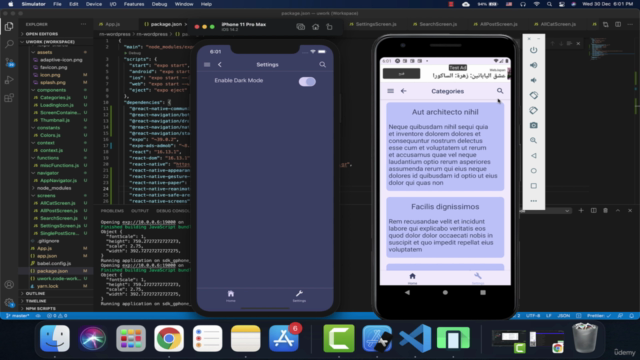Collapse the screens folder
Viewport: 640px width, 360px height.
coord(46,196)
